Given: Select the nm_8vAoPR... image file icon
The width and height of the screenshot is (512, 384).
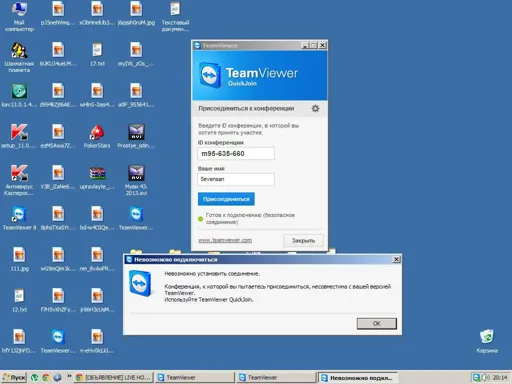Looking at the screenshot, I should point(97,259).
